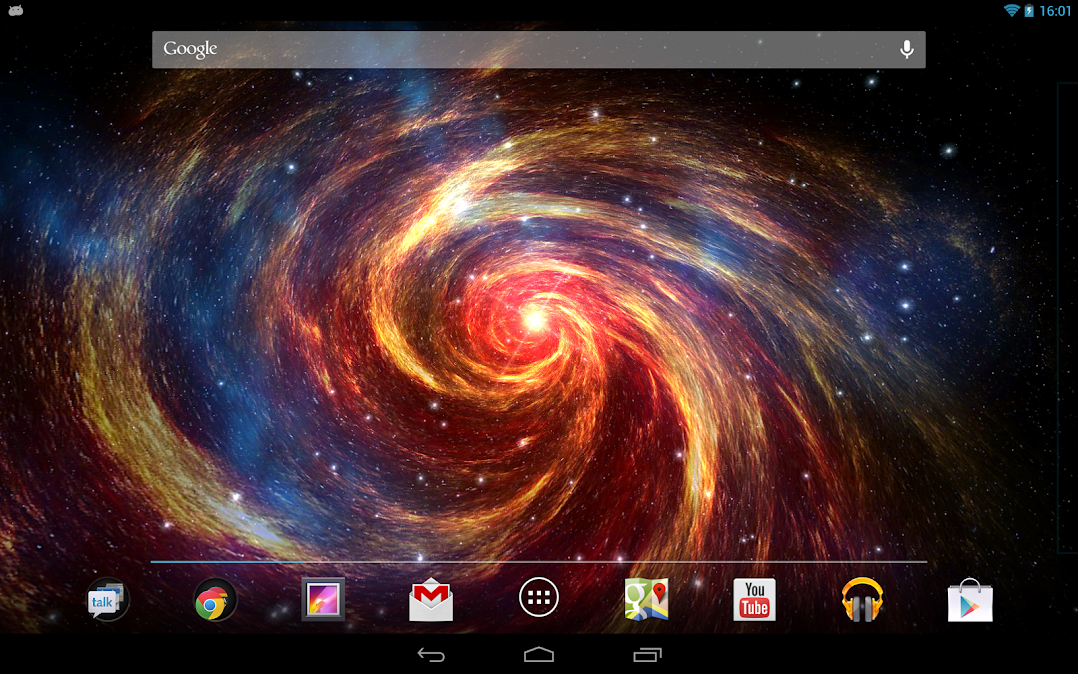1078x674 pixels.
Task: Tap the Back navigation button
Action: point(431,655)
